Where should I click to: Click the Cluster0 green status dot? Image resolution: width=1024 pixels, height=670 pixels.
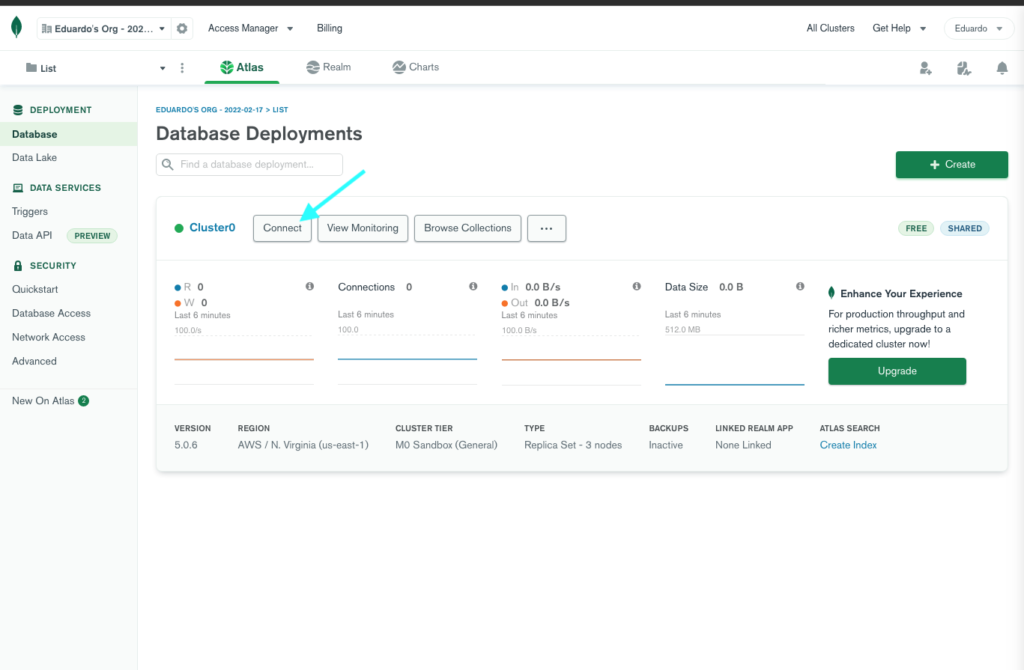click(x=178, y=229)
